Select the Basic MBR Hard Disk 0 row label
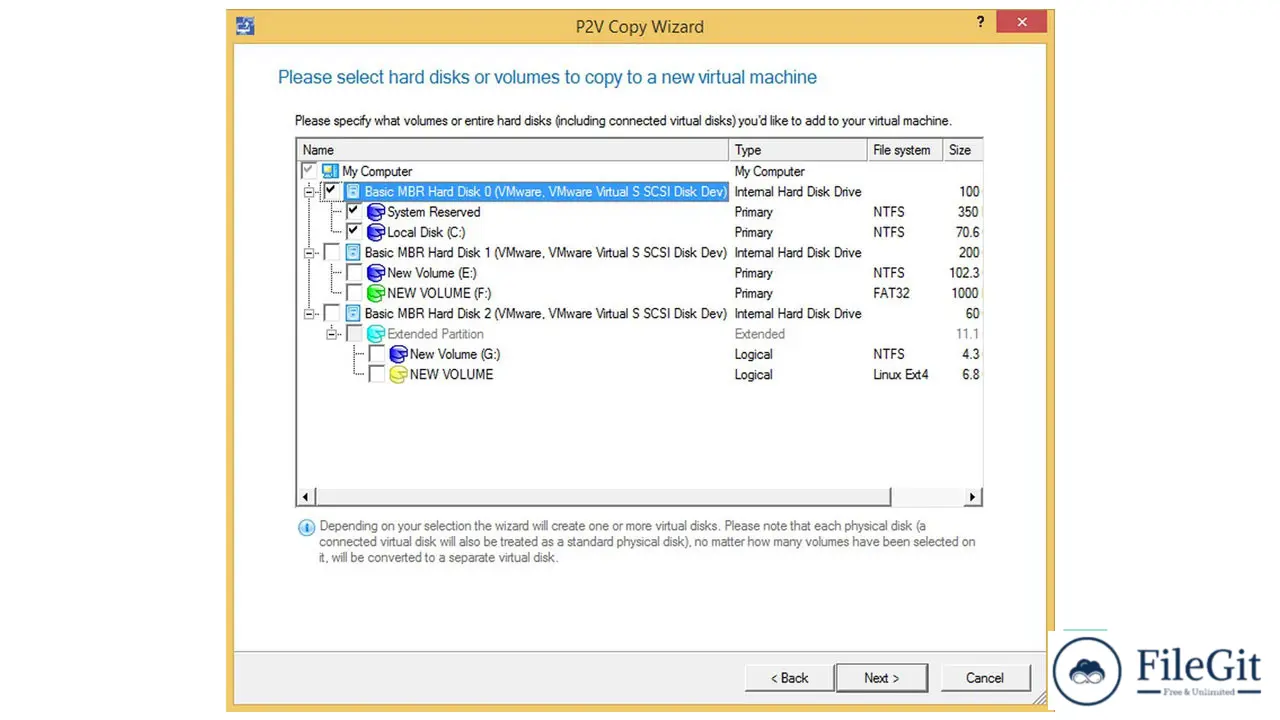This screenshot has height=720, width=1280. pyautogui.click(x=545, y=191)
